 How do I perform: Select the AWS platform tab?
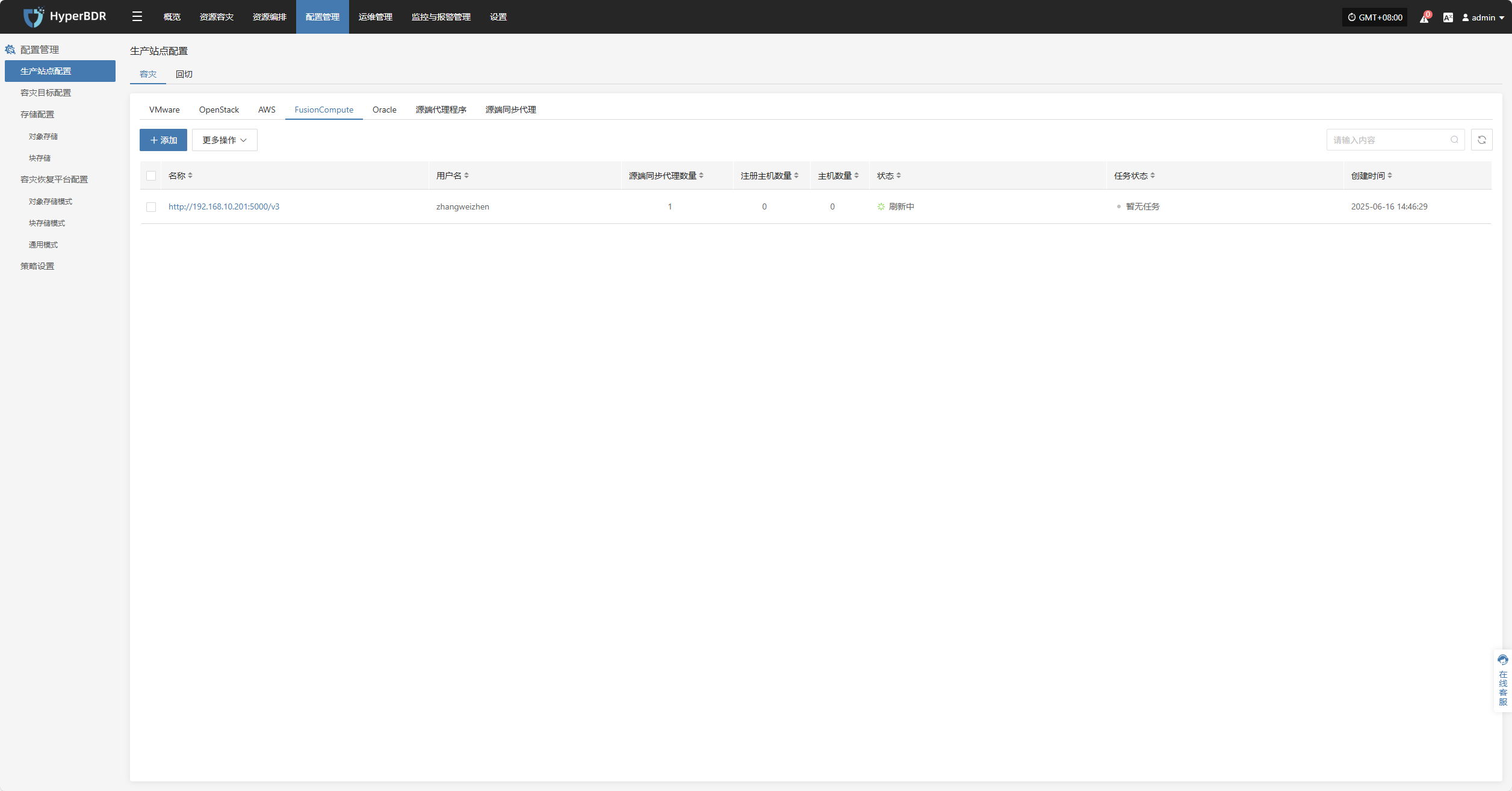(x=267, y=110)
